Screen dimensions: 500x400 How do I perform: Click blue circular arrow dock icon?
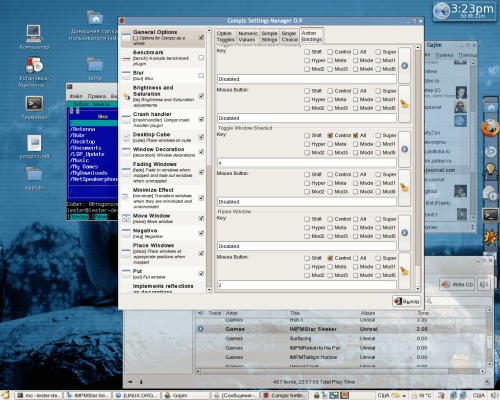pos(491,151)
